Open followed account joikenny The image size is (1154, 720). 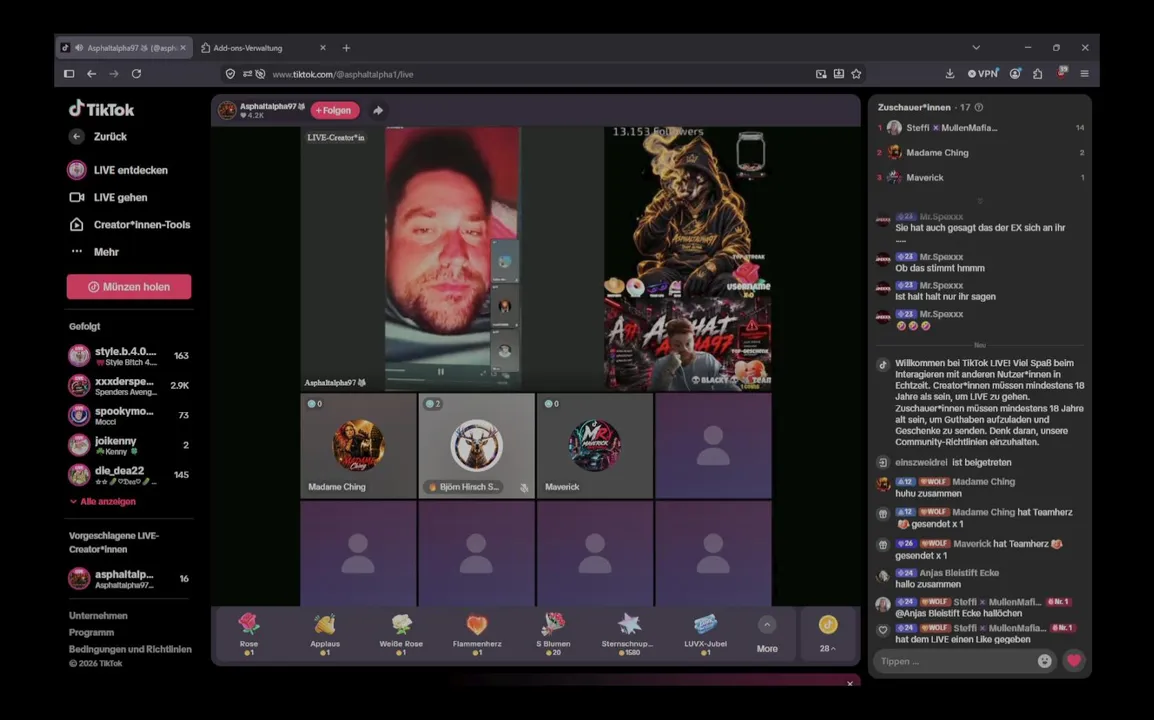(130, 445)
